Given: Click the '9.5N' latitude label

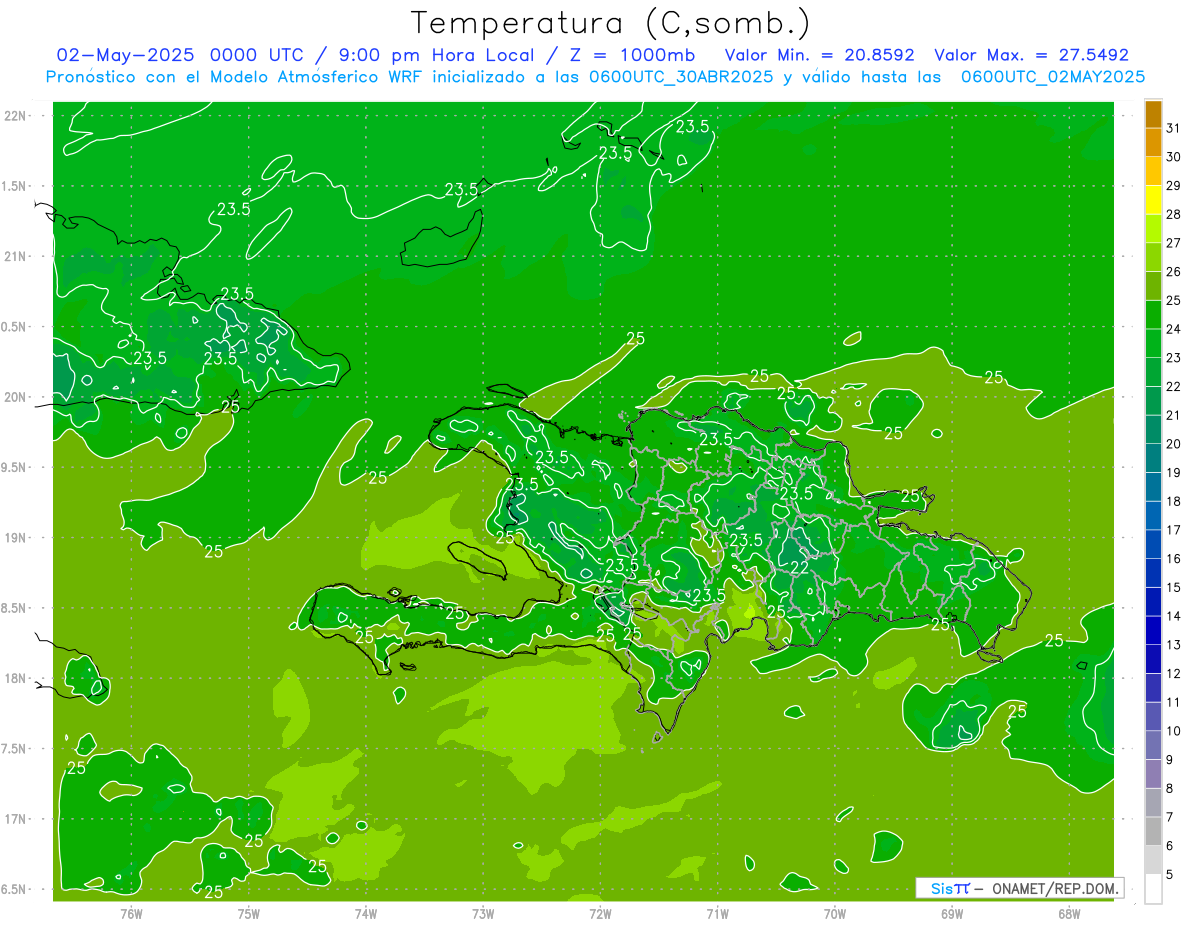Looking at the screenshot, I should 15,468.
